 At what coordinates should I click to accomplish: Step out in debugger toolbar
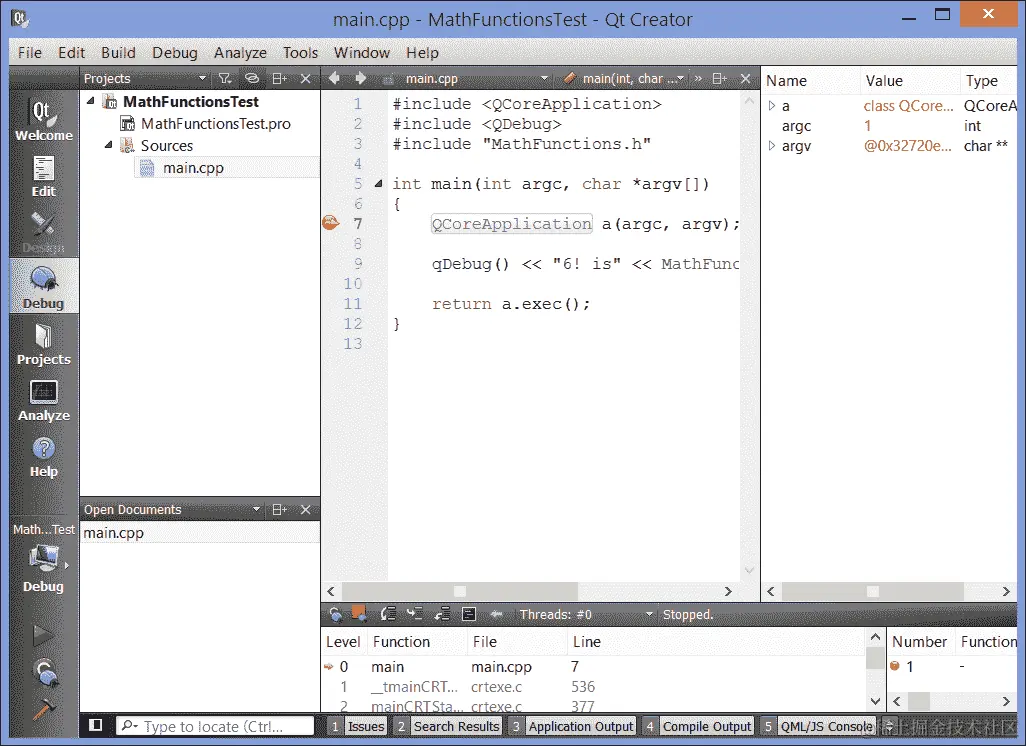442,614
